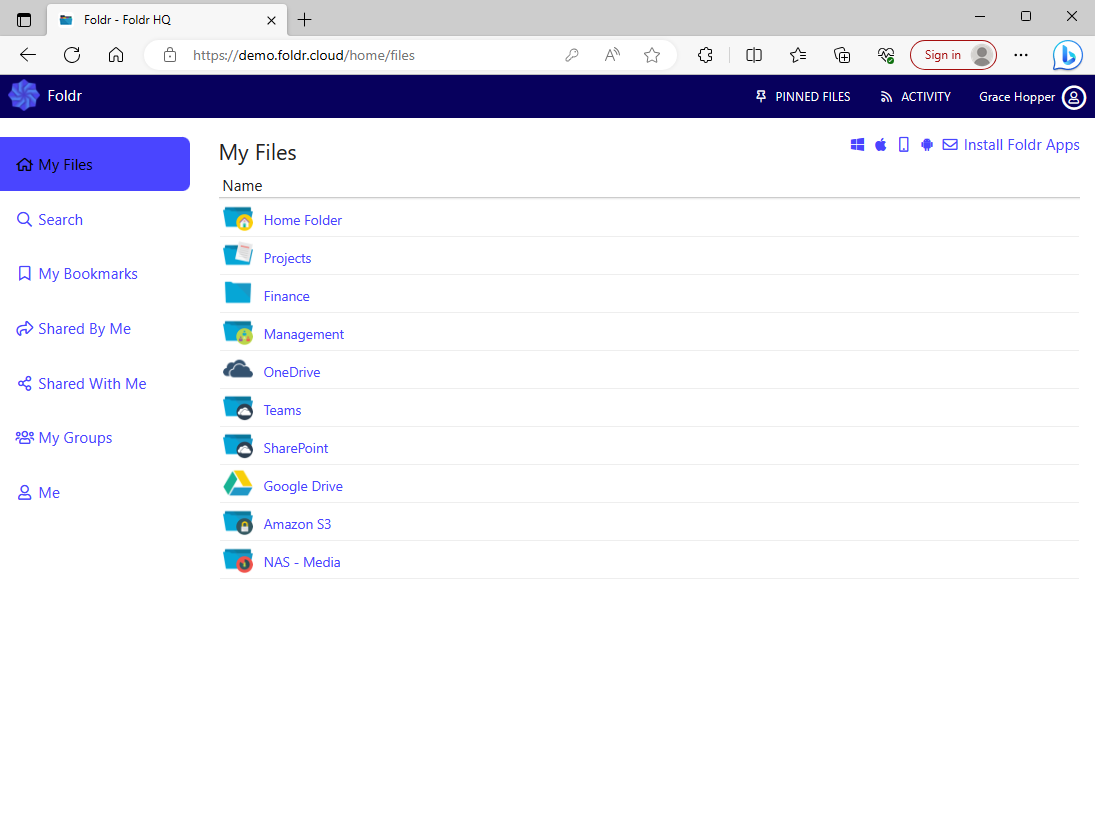Viewport: 1095px width, 821px height.
Task: Open Browser essentials heart icon
Action: coord(886,55)
